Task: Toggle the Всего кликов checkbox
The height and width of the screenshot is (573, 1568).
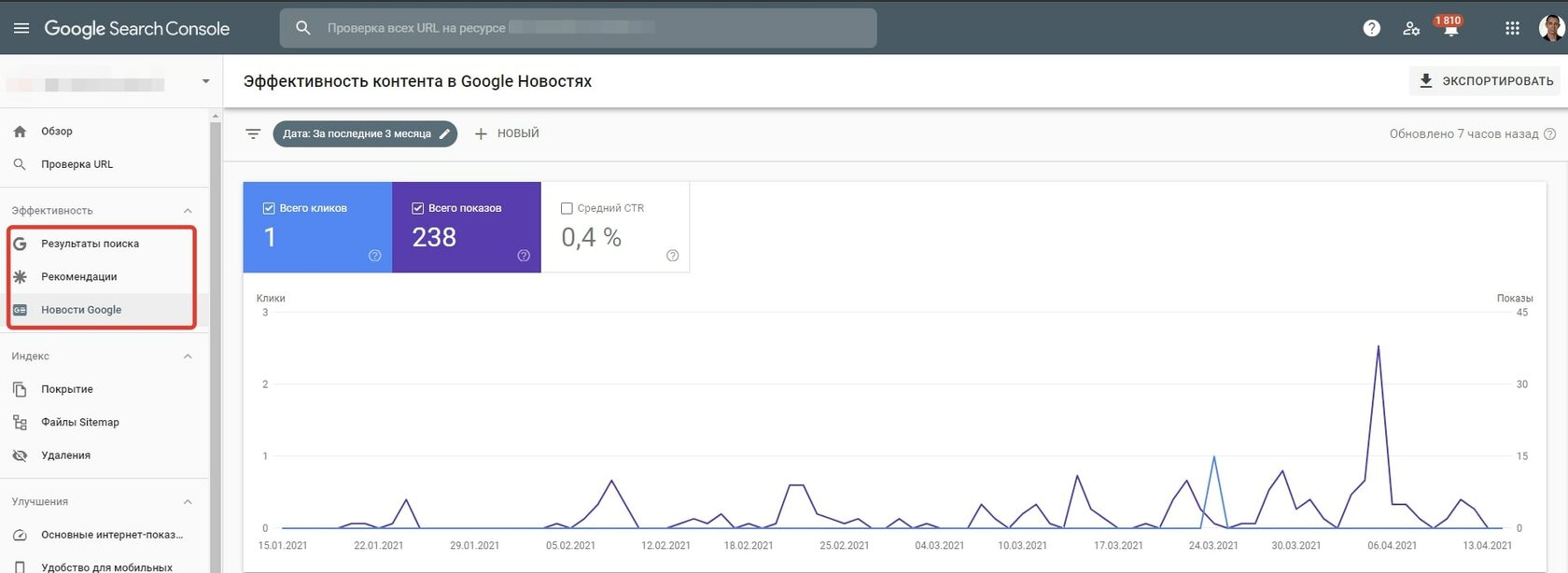Action: tap(269, 208)
